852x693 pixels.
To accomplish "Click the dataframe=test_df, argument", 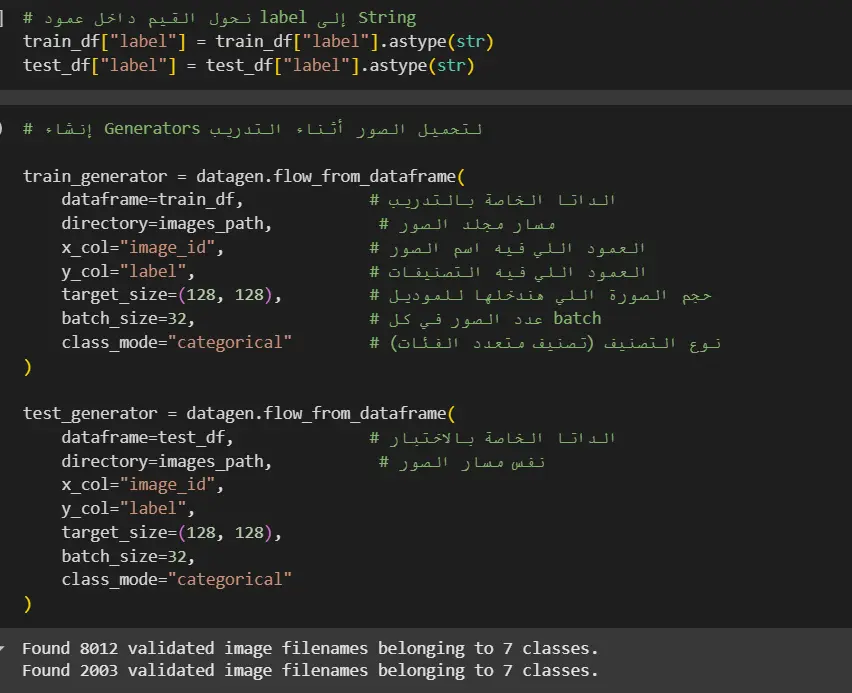I will pos(147,437).
